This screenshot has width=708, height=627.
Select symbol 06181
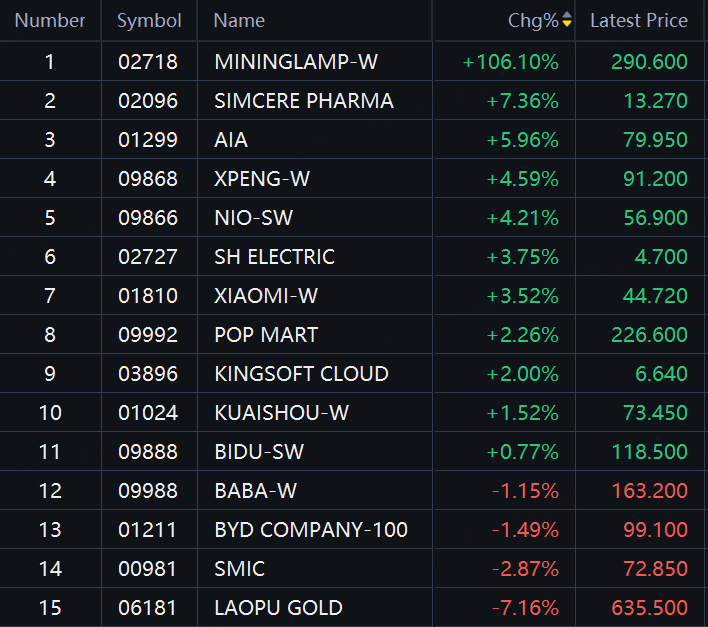147,608
